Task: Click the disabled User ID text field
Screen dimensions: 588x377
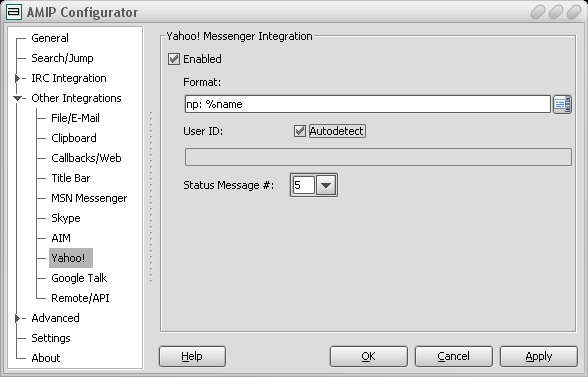Action: pos(378,157)
